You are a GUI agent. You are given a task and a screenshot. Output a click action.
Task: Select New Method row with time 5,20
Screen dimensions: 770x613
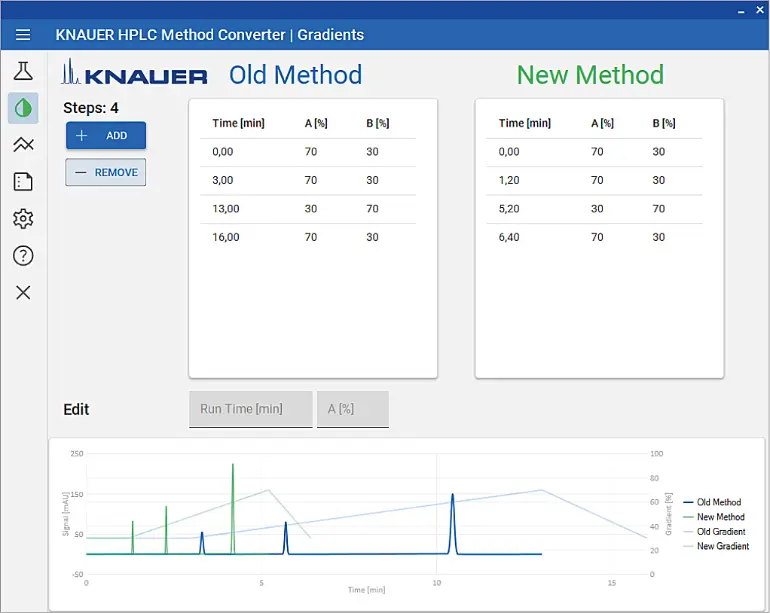point(594,209)
